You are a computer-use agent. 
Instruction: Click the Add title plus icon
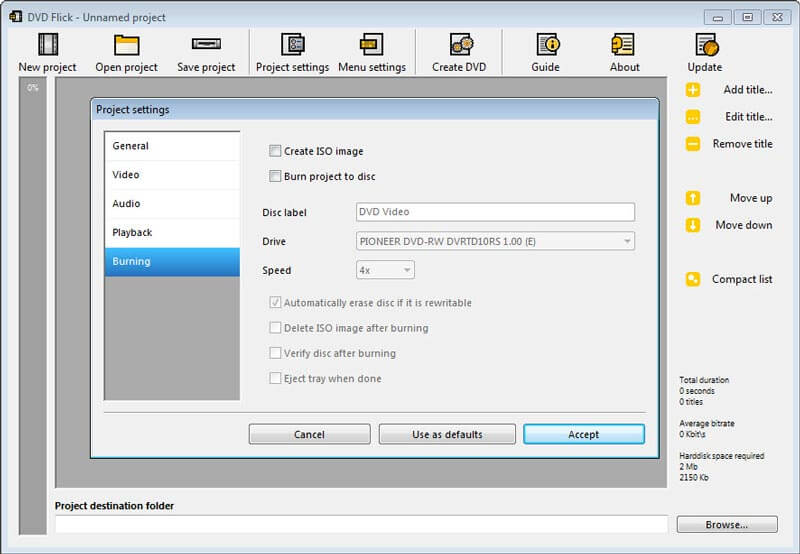point(693,90)
